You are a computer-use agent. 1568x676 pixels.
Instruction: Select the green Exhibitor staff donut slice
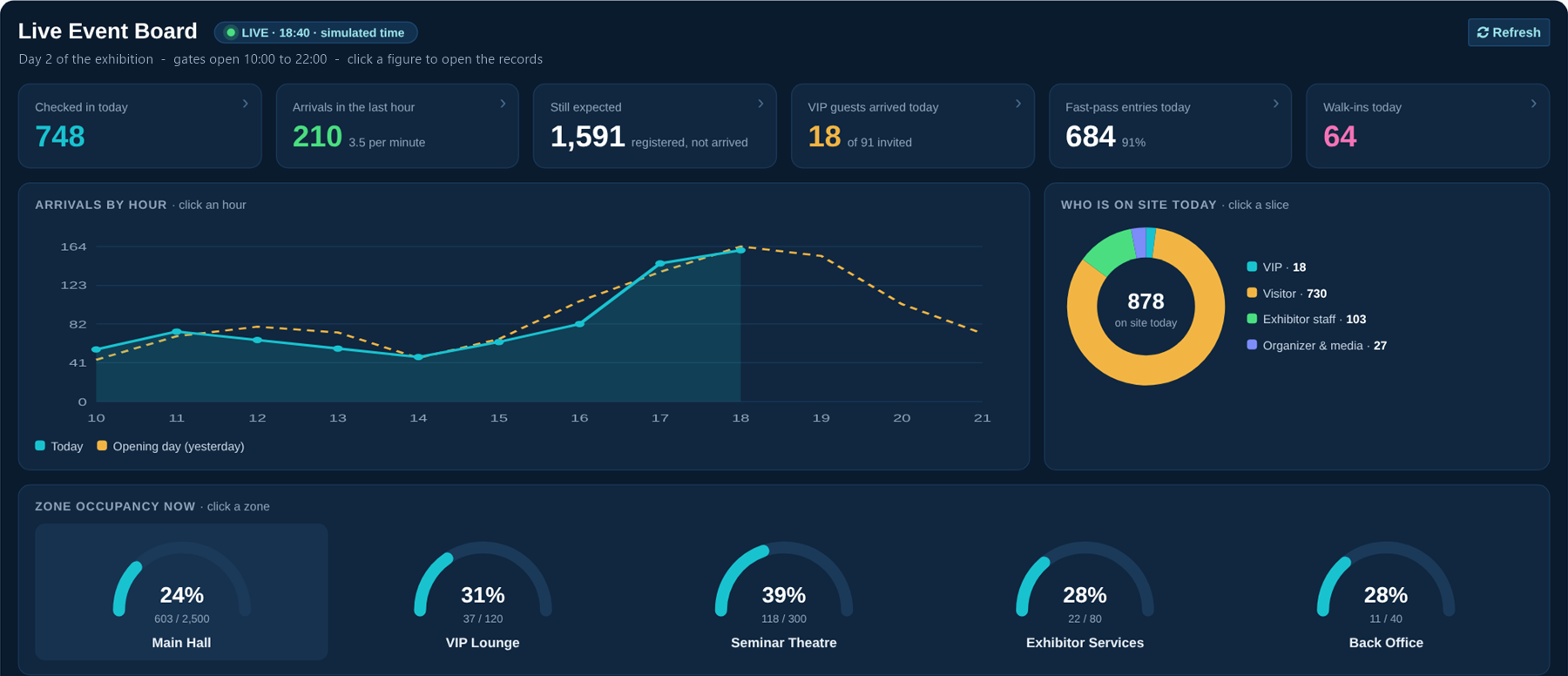[1107, 253]
